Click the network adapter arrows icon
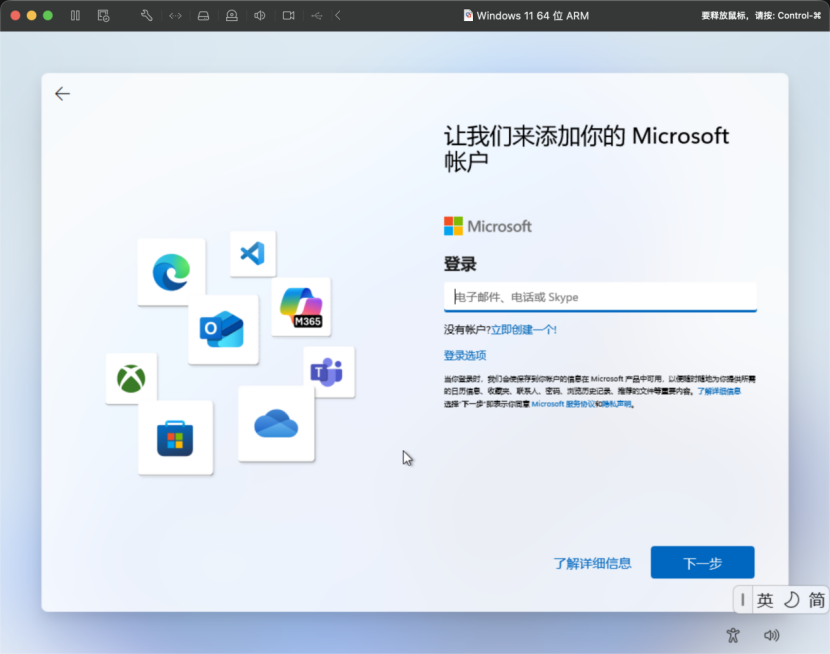The height and width of the screenshot is (654, 830). tap(175, 15)
